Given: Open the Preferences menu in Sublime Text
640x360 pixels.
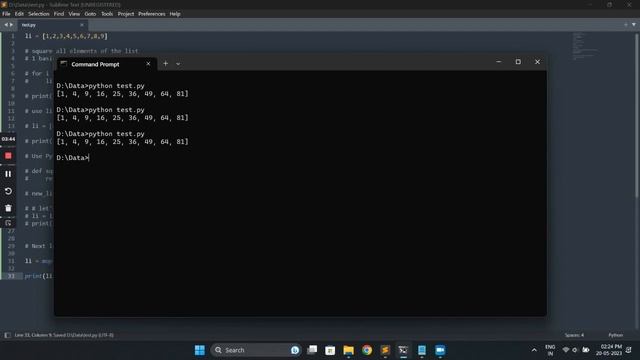Looking at the screenshot, I should tap(151, 14).
